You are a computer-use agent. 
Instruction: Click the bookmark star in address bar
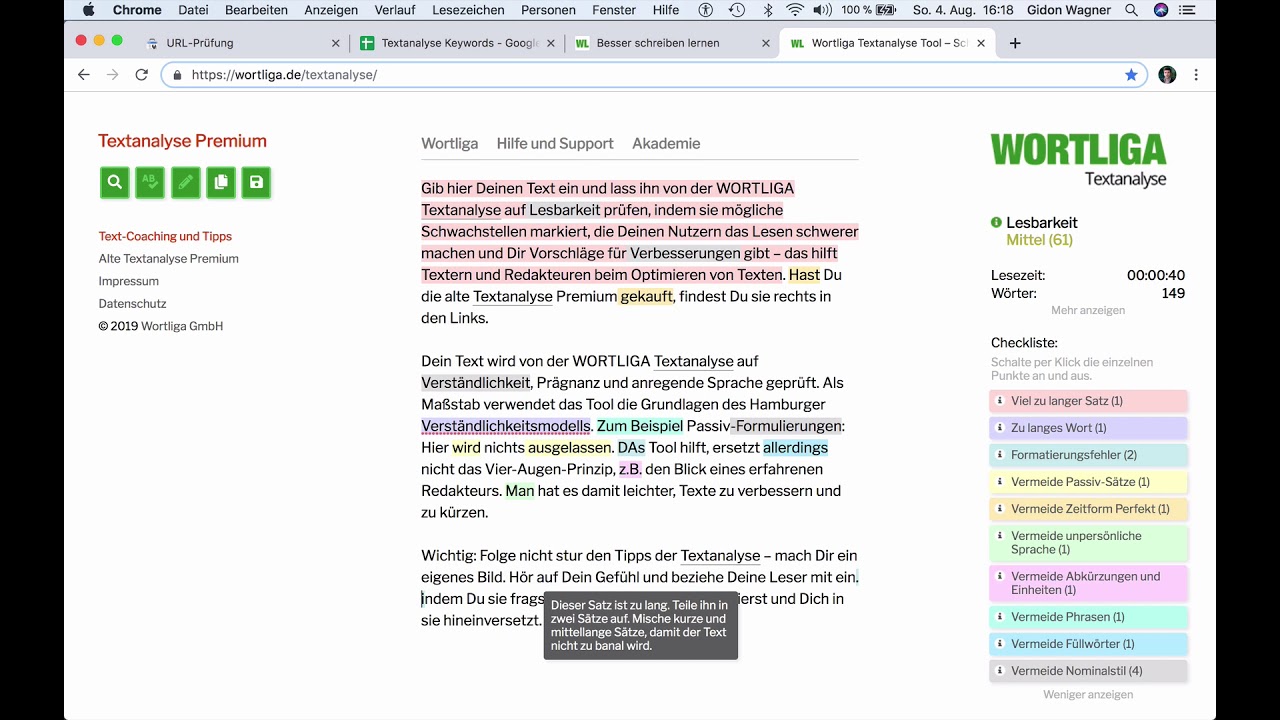click(x=1131, y=75)
